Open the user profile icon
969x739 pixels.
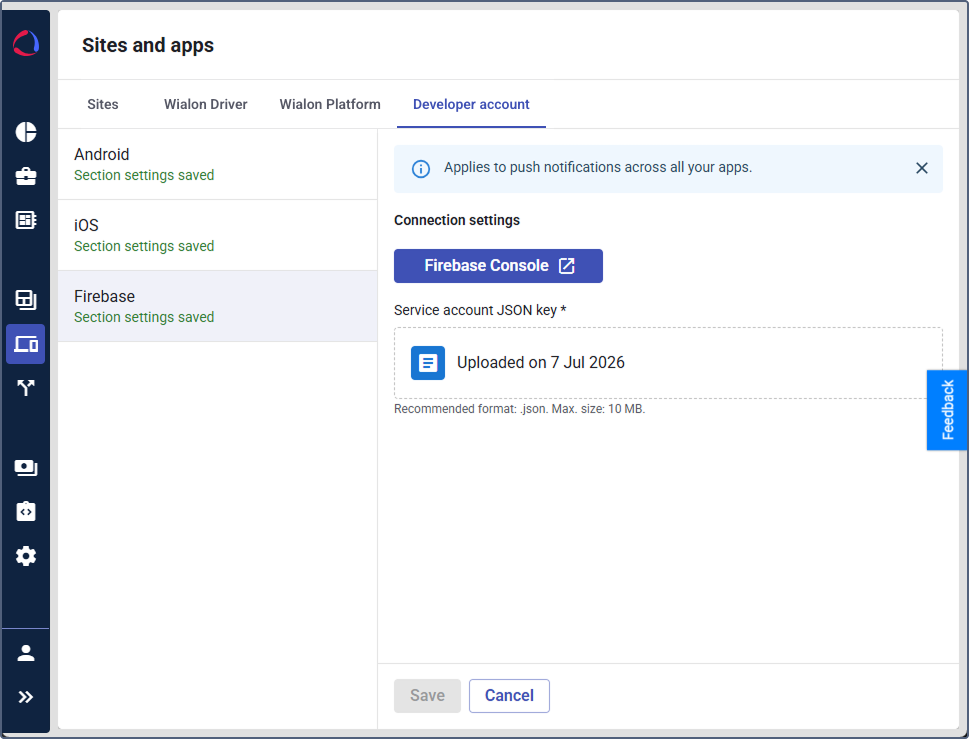click(26, 653)
